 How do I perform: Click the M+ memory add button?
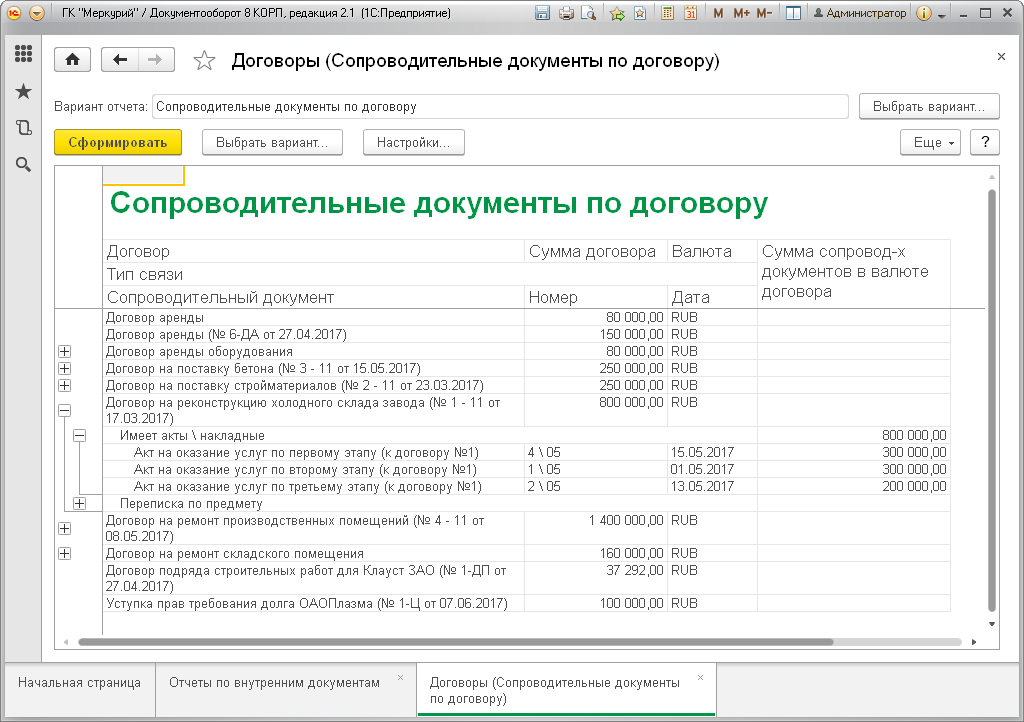click(x=741, y=13)
